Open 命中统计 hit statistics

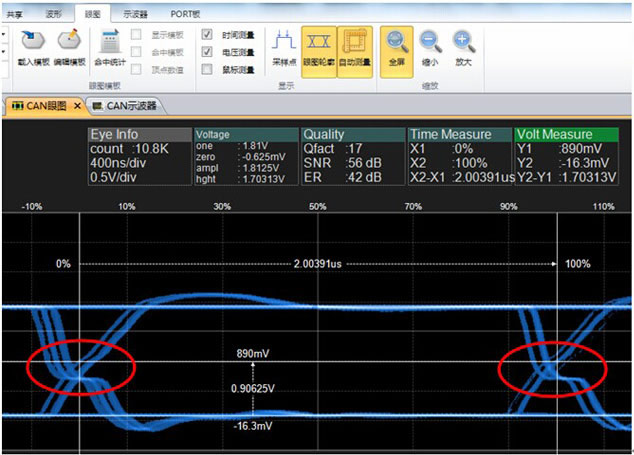pyautogui.click(x=108, y=45)
